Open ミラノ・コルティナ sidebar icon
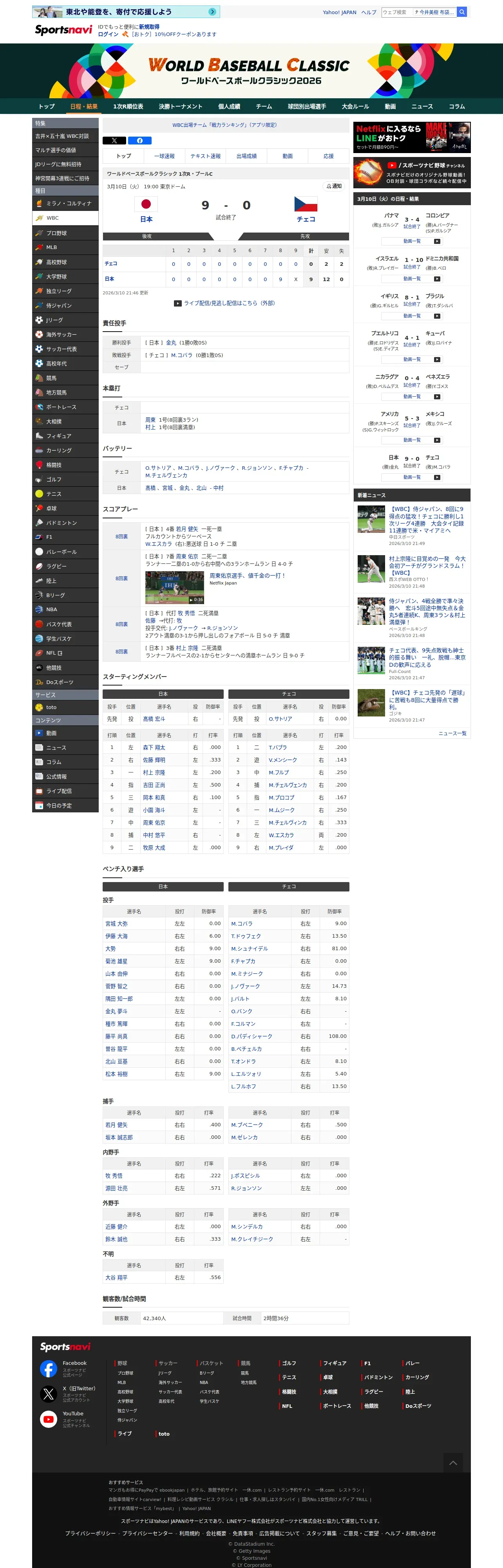This screenshot has height=1568, width=503. pyautogui.click(x=40, y=203)
